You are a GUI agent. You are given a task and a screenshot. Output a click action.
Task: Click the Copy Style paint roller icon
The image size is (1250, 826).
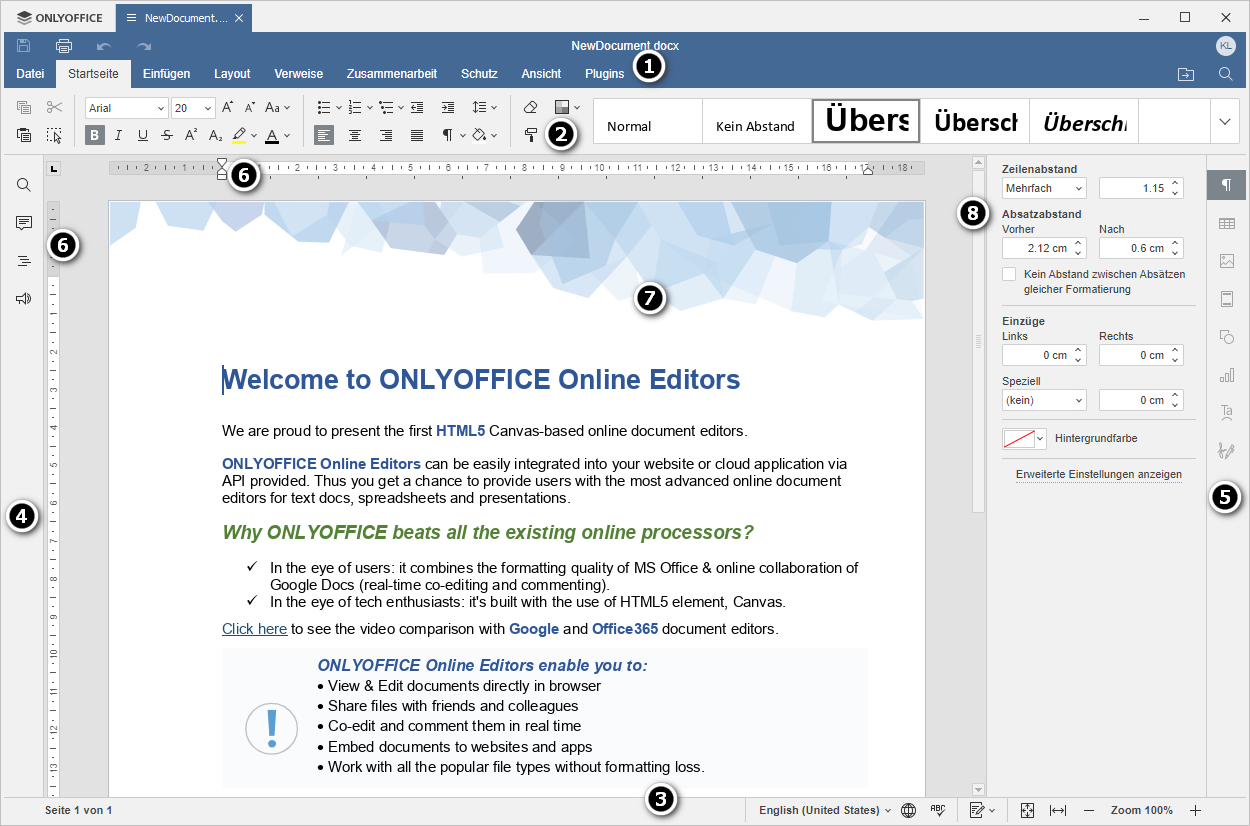pos(531,135)
